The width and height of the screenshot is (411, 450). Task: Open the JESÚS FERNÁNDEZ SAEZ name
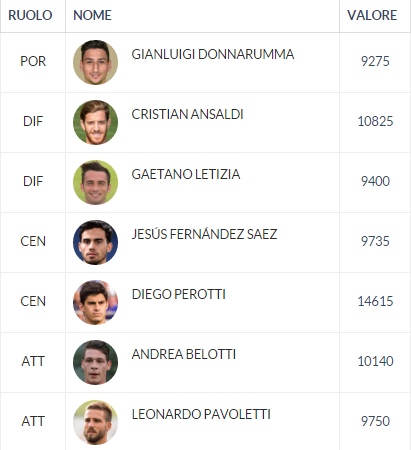204,234
